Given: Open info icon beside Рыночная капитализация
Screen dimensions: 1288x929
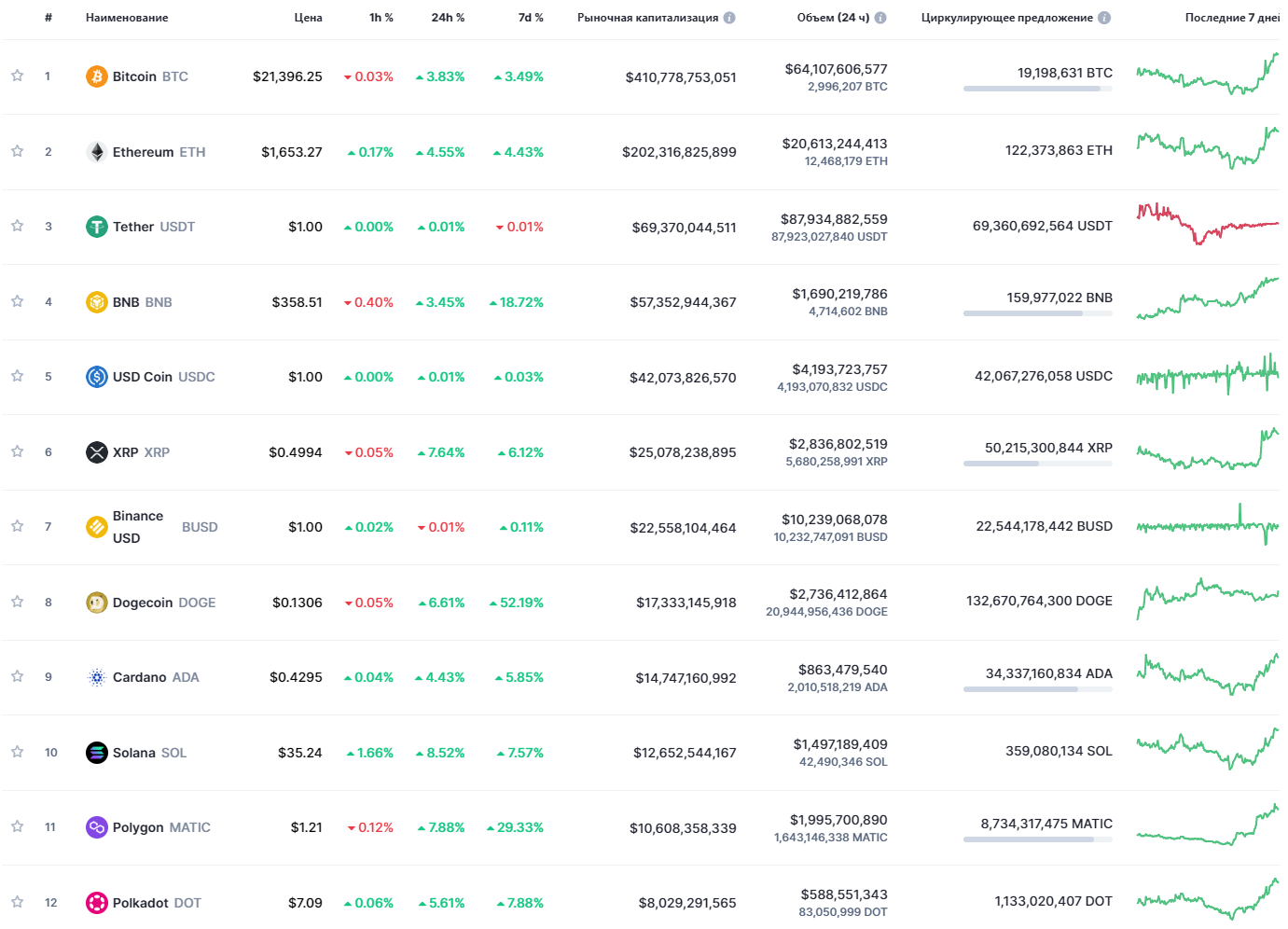Looking at the screenshot, I should click(x=729, y=18).
